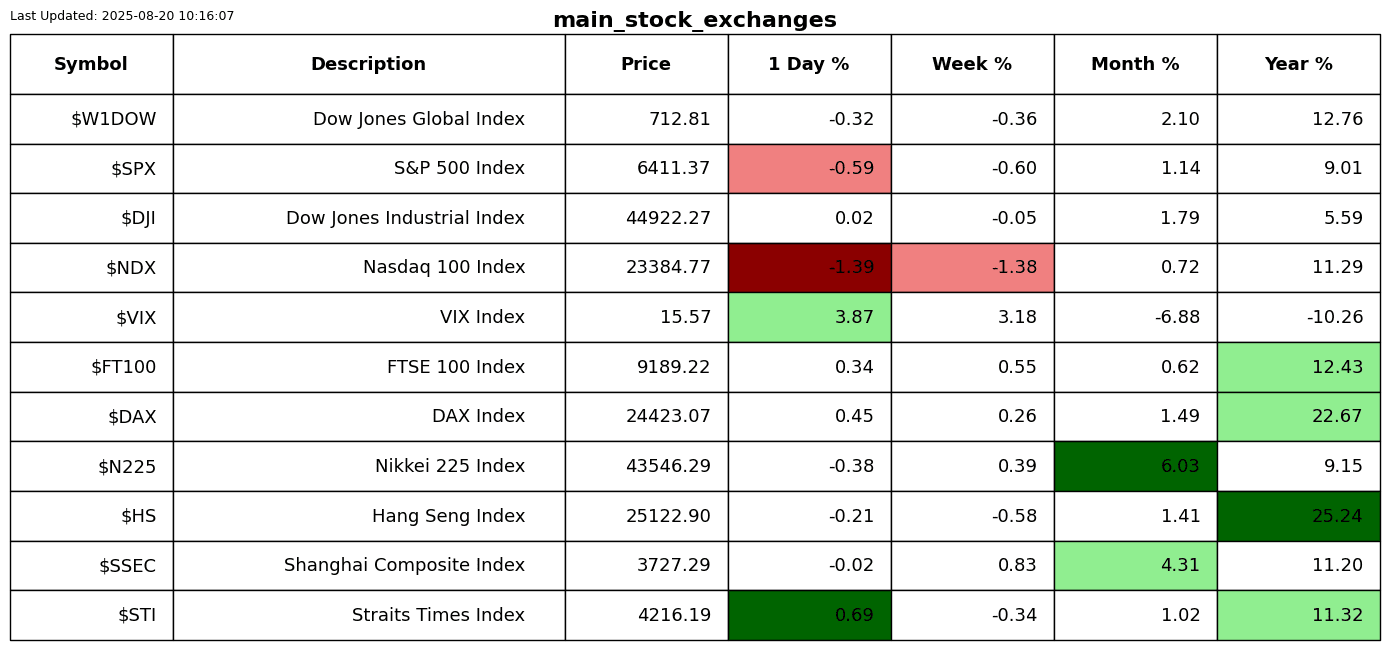Select the Dow Jones Industrial Index description
This screenshot has width=1390, height=650.
click(x=405, y=218)
